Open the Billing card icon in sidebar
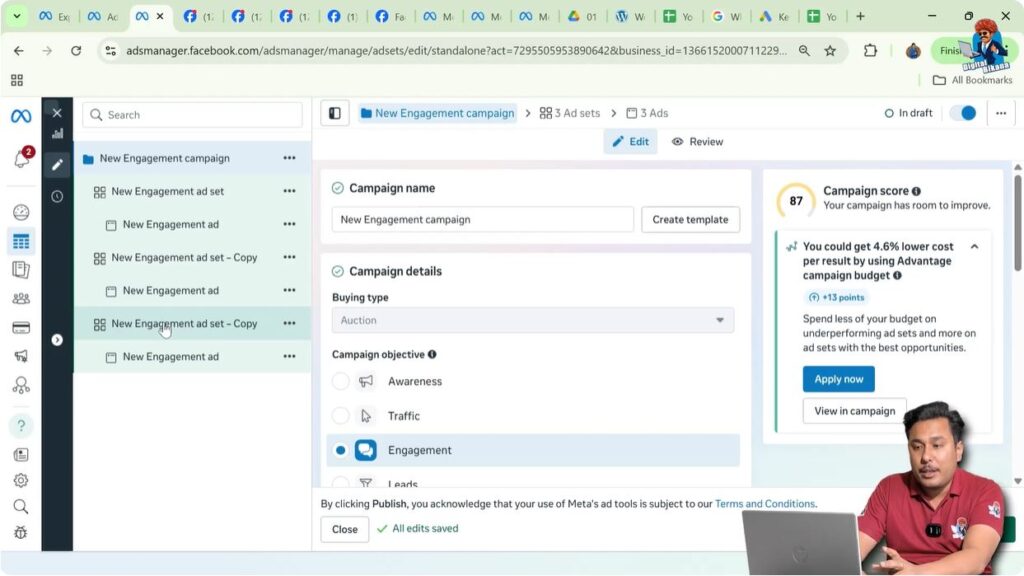This screenshot has height=576, width=1024. tap(21, 327)
